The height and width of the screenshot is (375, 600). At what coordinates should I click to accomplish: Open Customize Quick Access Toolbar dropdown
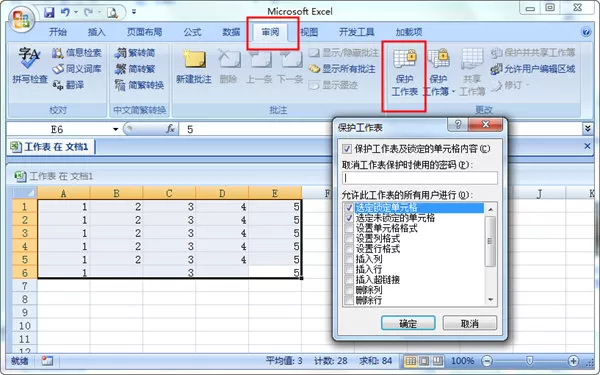(134, 12)
